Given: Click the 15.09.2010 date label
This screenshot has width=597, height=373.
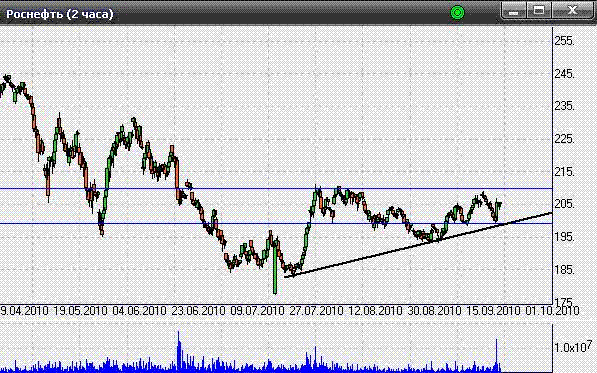Looking at the screenshot, I should click(x=493, y=311).
